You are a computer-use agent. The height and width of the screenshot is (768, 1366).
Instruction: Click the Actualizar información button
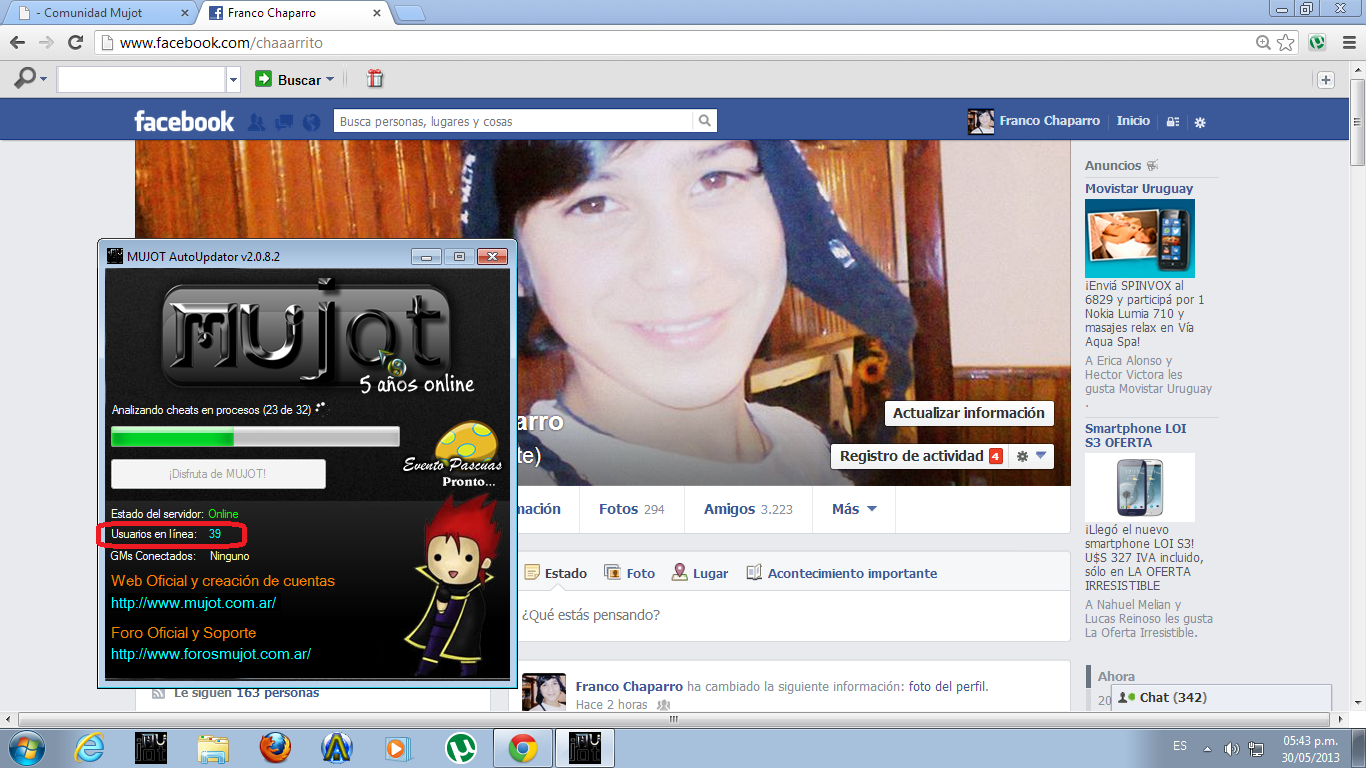[968, 413]
